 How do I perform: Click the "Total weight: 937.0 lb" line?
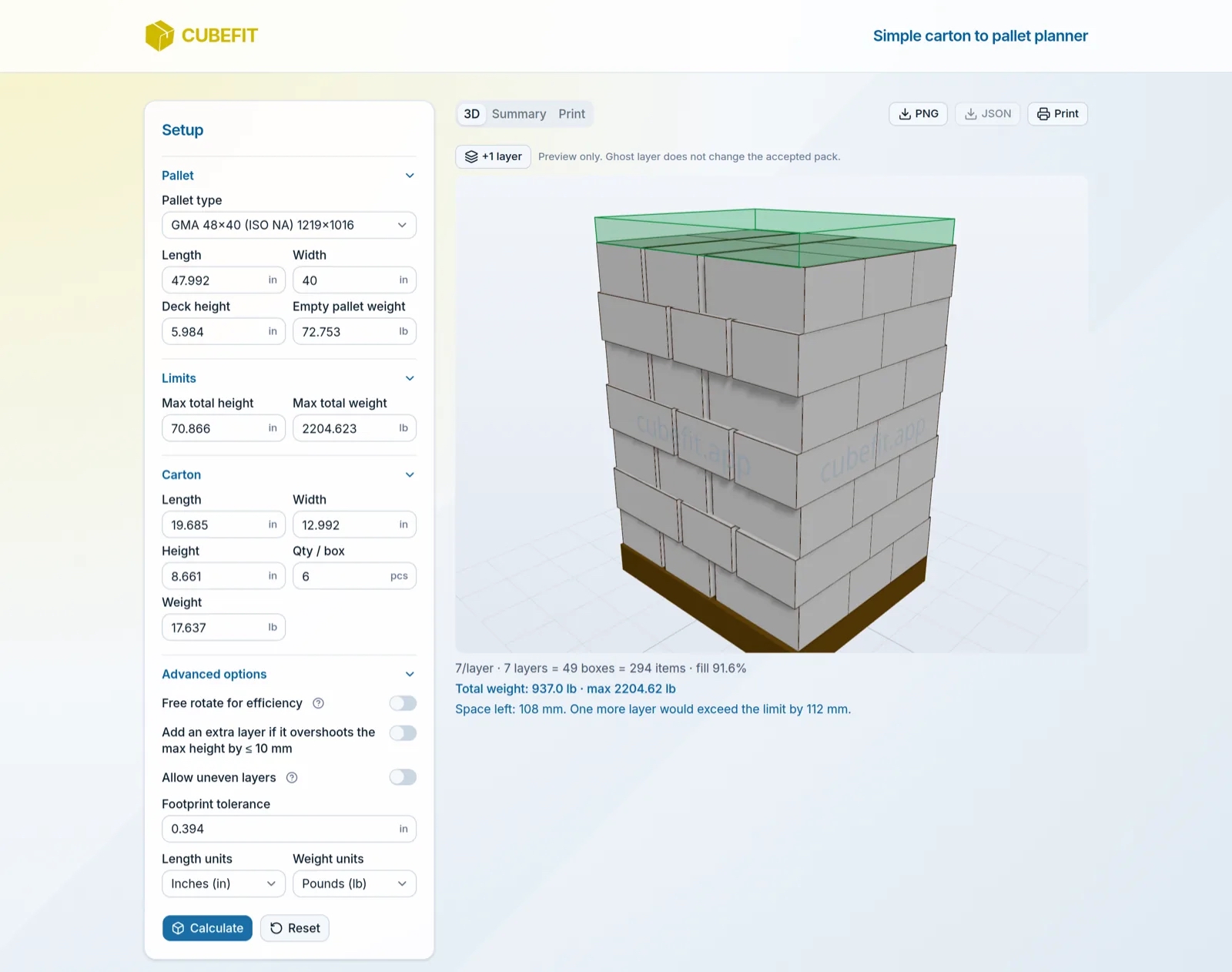[x=565, y=689]
